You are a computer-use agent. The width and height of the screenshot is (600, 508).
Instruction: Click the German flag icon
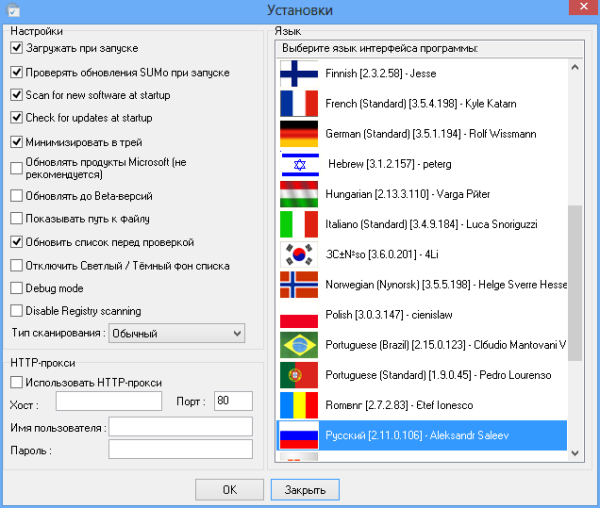(x=299, y=134)
